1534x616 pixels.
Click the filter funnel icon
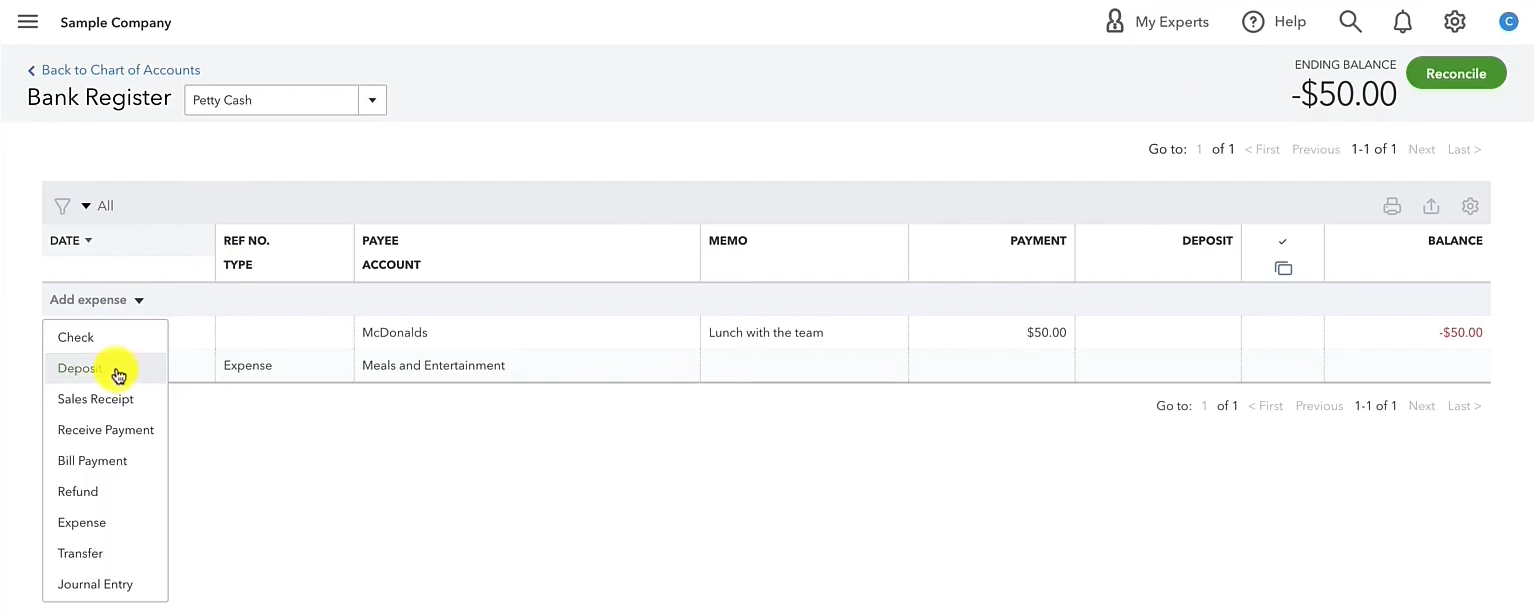pyautogui.click(x=62, y=206)
